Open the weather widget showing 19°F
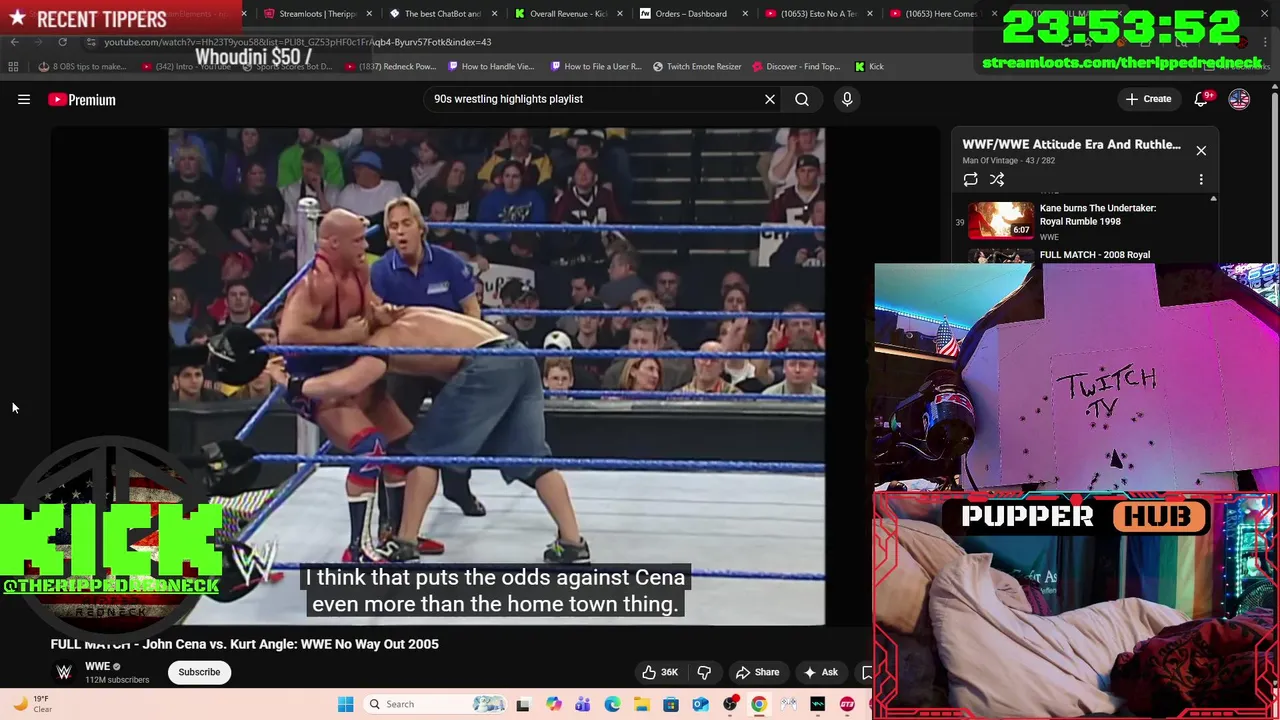The width and height of the screenshot is (1280, 720). click(x=32, y=704)
